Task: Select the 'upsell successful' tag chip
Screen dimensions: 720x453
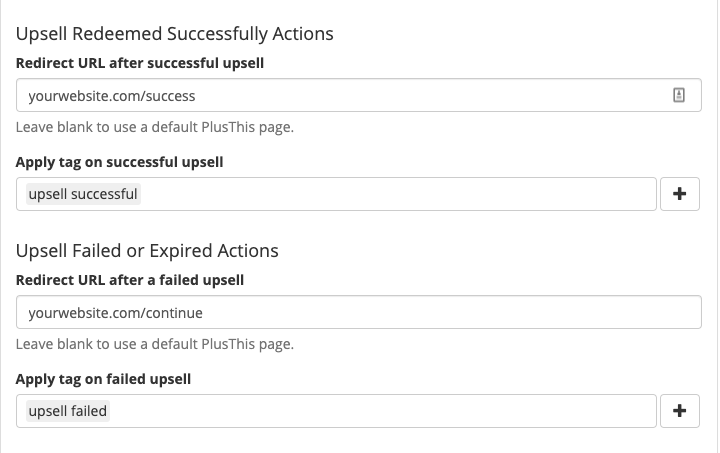Action: [x=83, y=194]
